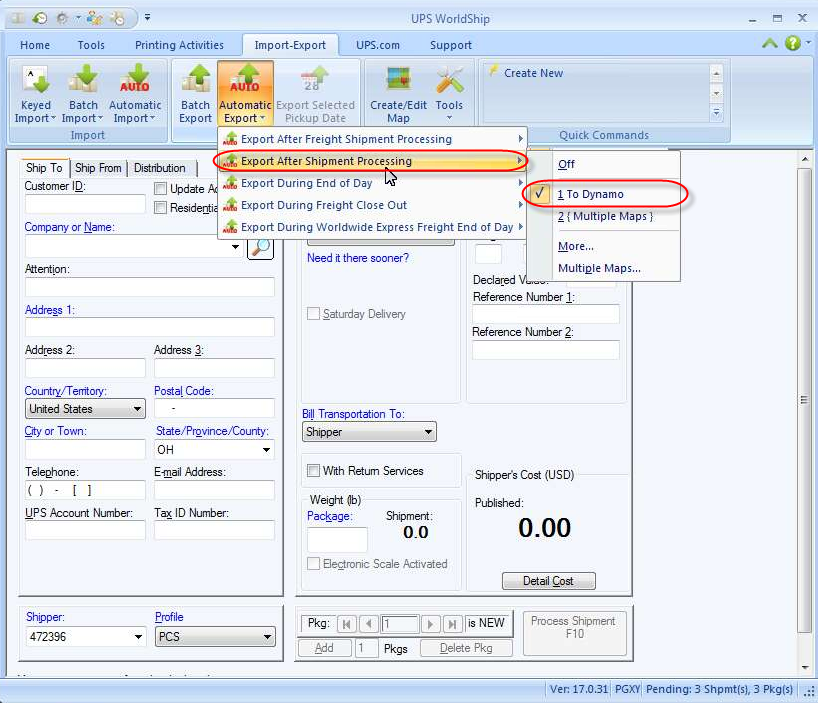The width and height of the screenshot is (818, 703).
Task: Check the Update Address Book checkbox
Action: point(161,189)
